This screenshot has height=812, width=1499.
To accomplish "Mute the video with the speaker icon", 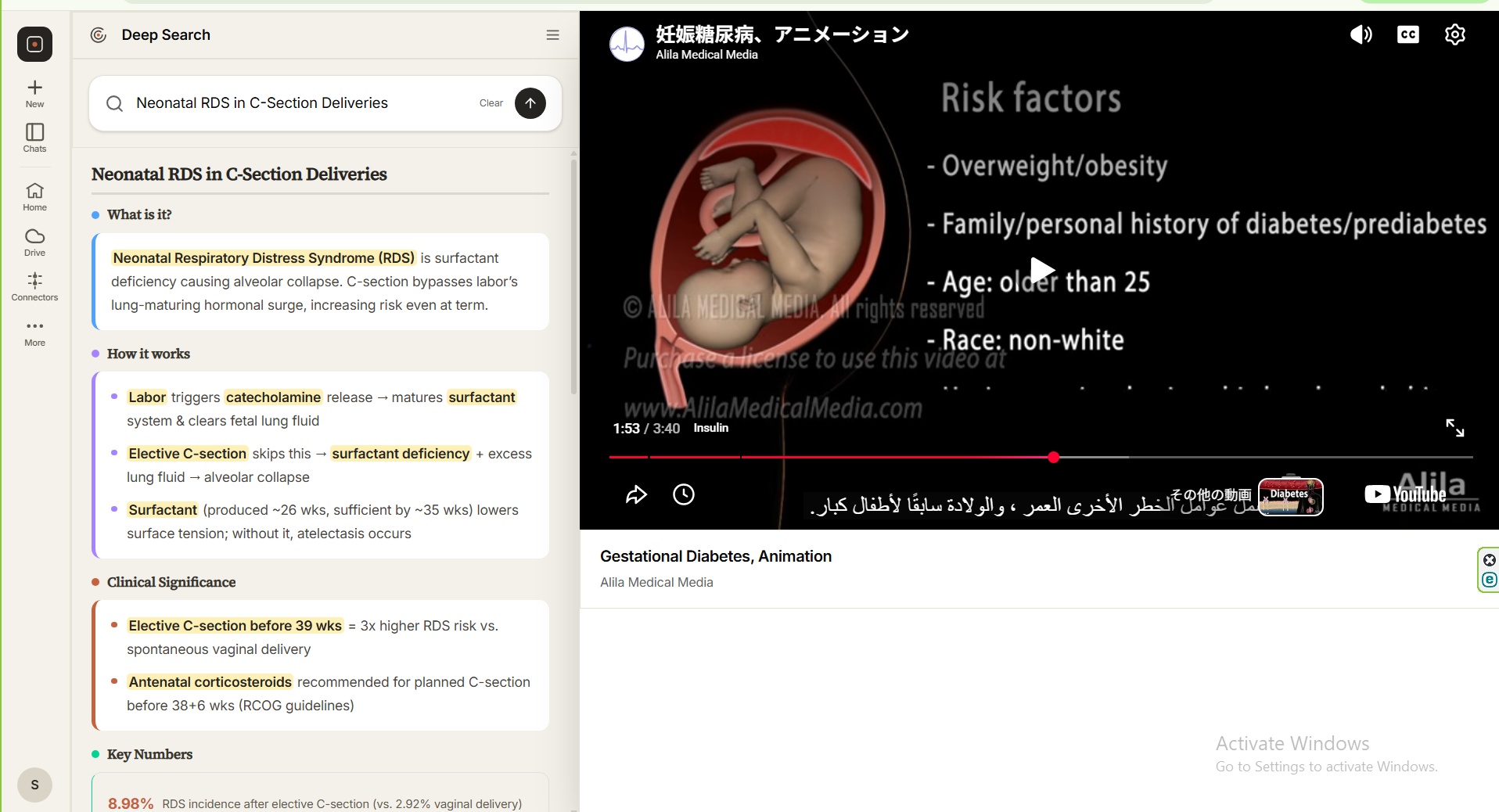I will point(1361,35).
